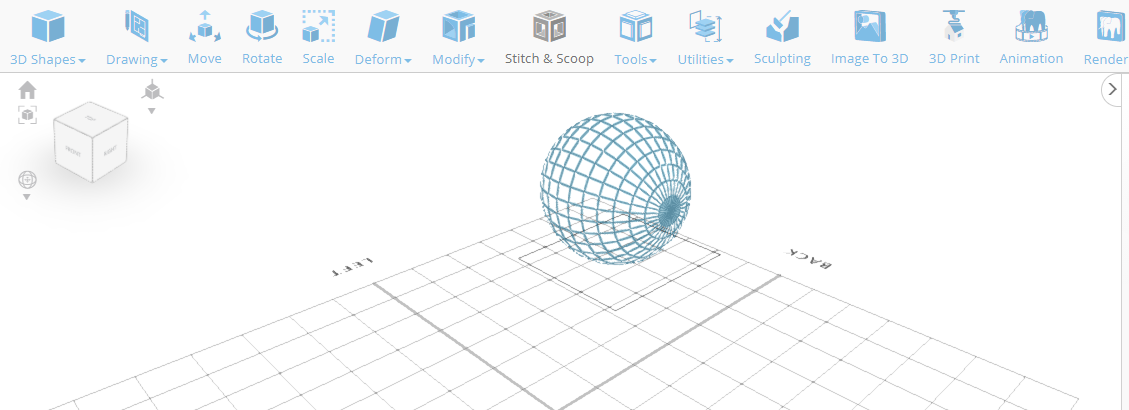
Task: Launch the Image To 3D tool
Action: pyautogui.click(x=870, y=39)
